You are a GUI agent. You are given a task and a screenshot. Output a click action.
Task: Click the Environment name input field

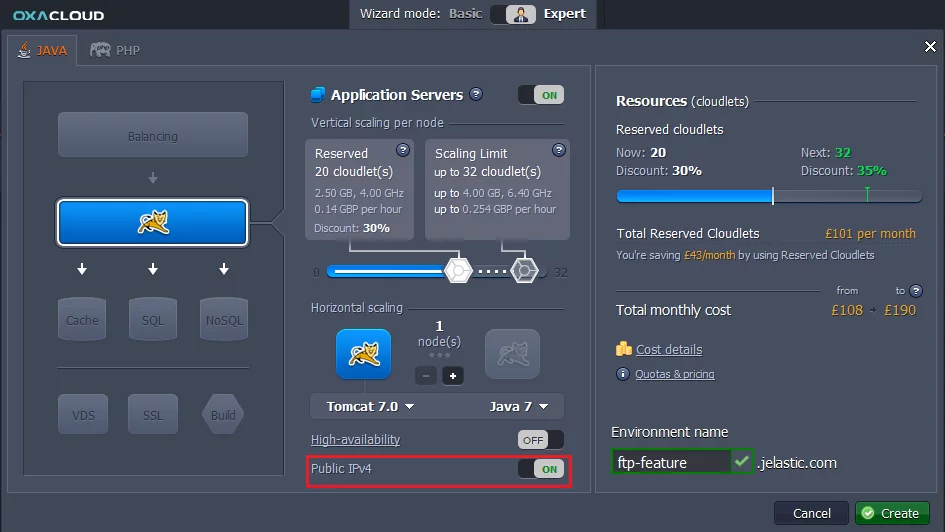[x=671, y=462]
